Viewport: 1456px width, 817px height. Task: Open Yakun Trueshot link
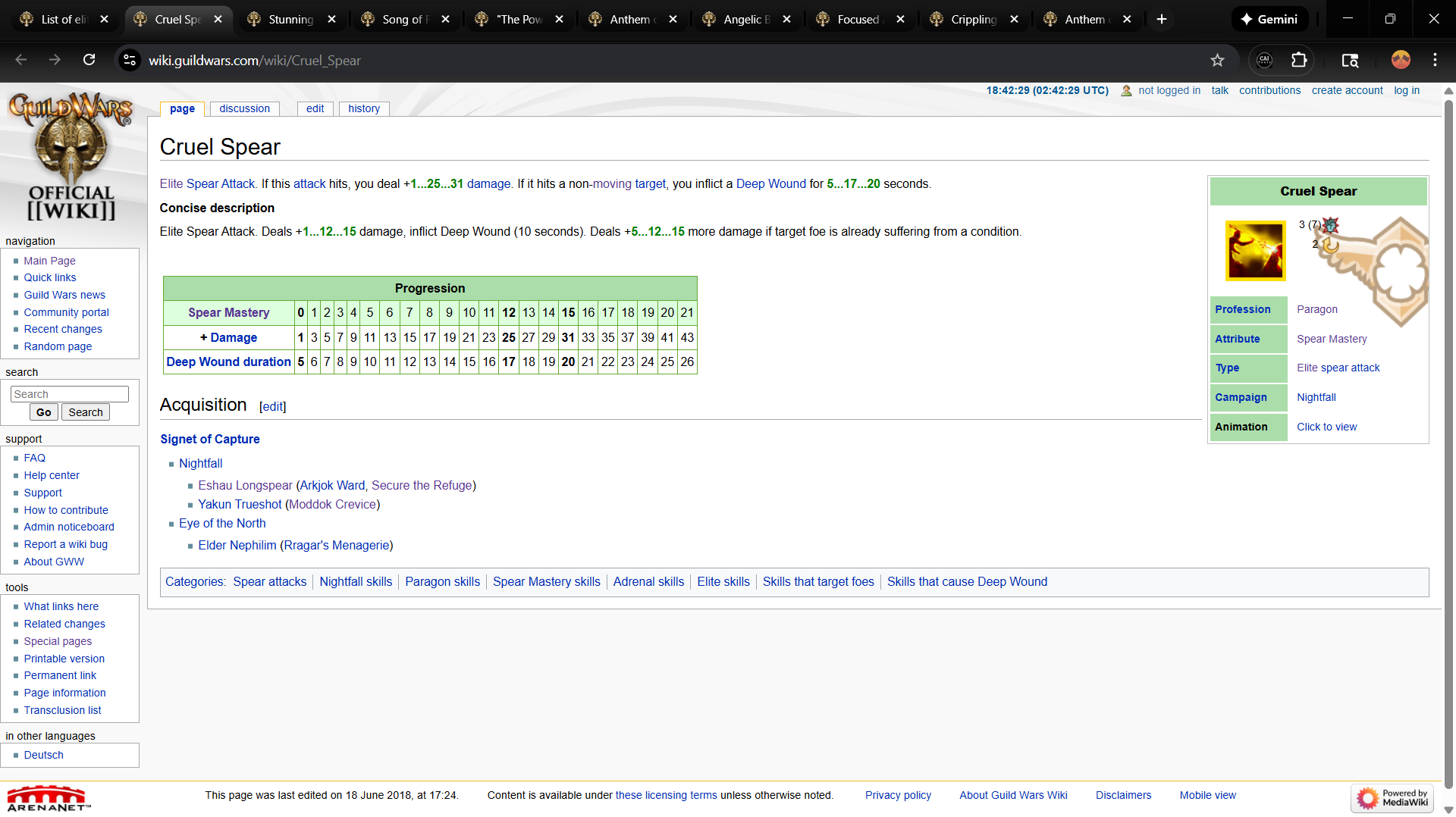click(240, 504)
